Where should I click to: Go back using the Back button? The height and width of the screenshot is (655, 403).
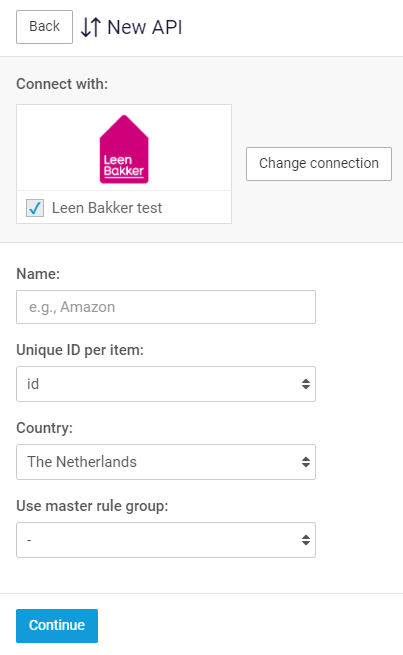click(44, 27)
